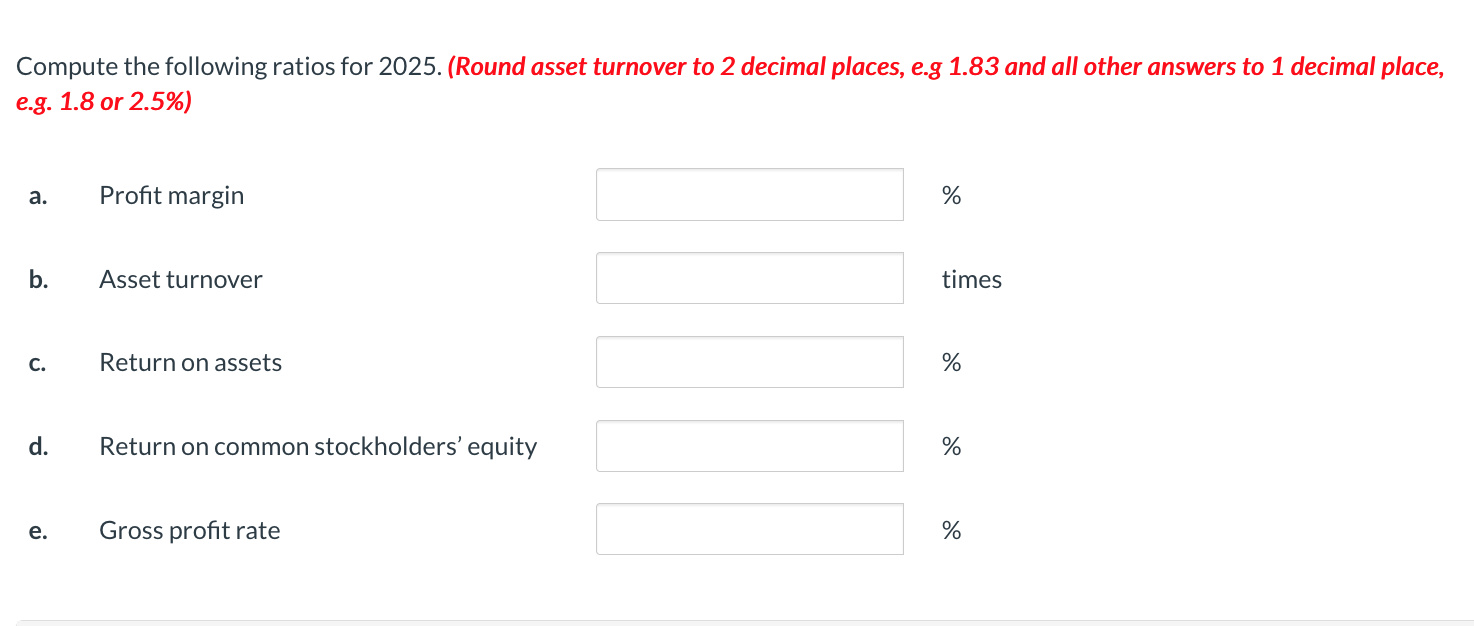1474x626 pixels.
Task: Click the letter e row marker
Action: click(x=37, y=532)
